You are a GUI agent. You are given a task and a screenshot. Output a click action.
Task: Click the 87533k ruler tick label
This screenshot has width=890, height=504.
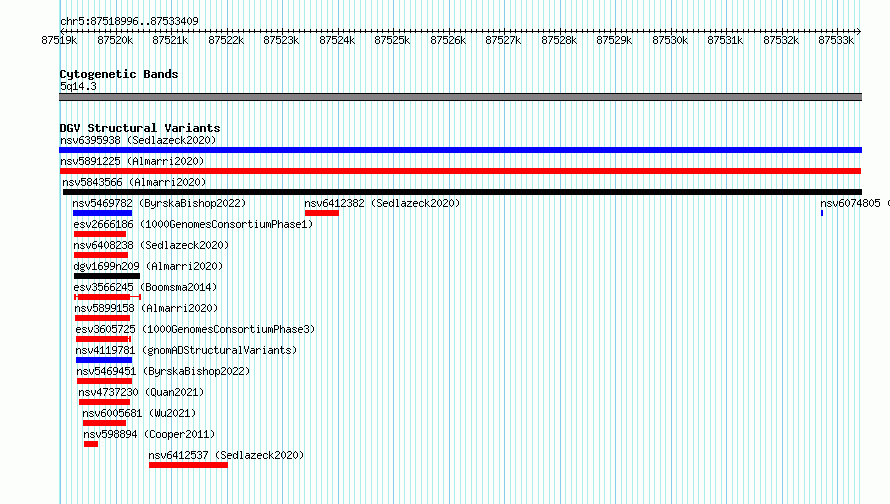pyautogui.click(x=836, y=40)
